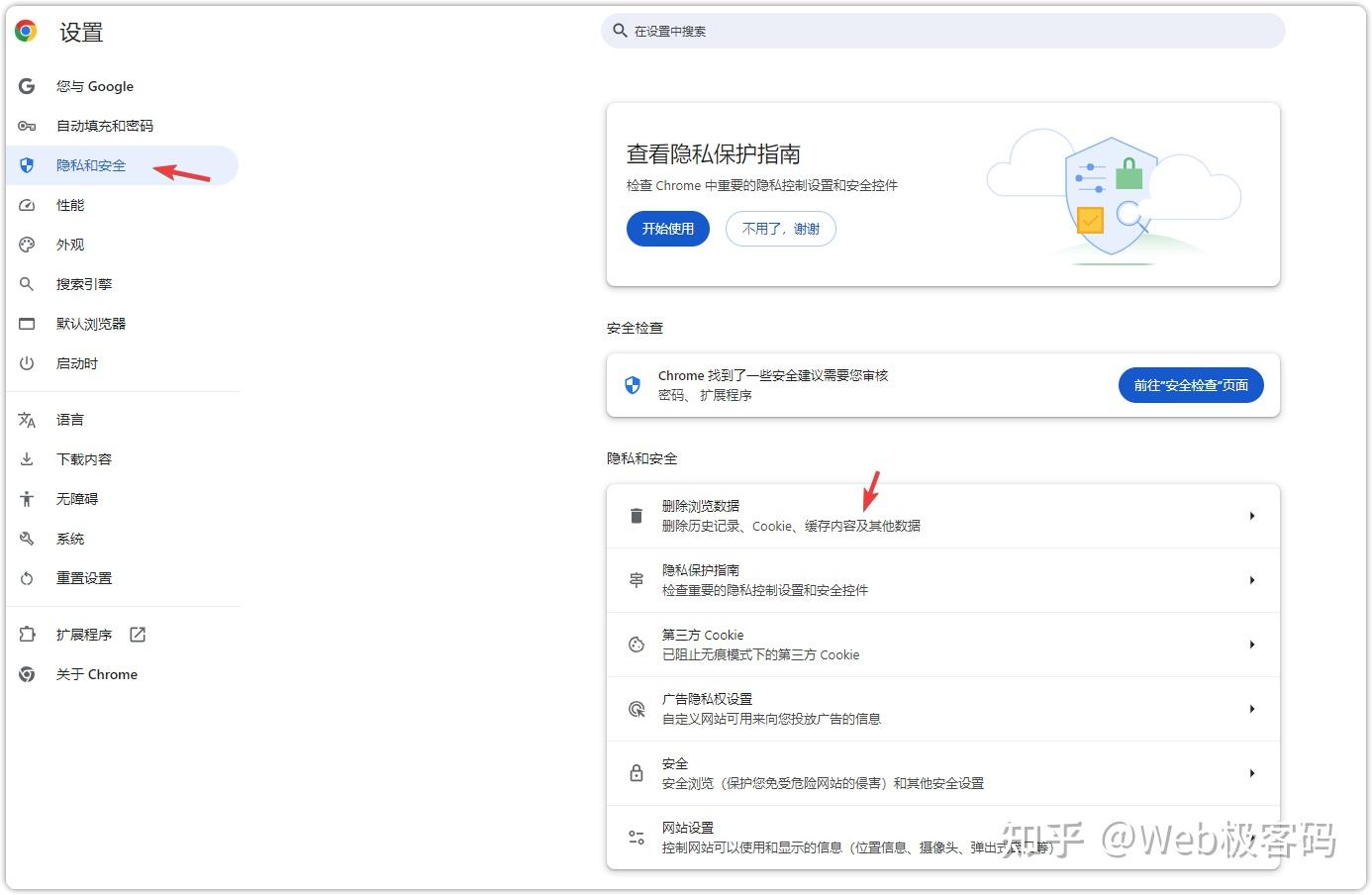Click the palette icon for 外观

(x=27, y=245)
